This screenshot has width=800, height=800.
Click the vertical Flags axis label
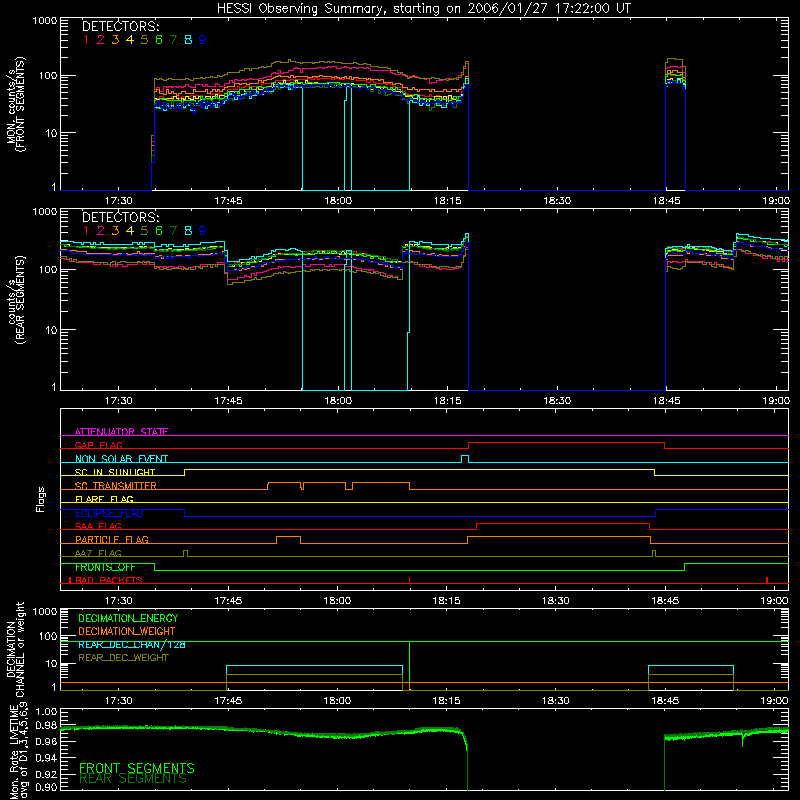[x=41, y=499]
